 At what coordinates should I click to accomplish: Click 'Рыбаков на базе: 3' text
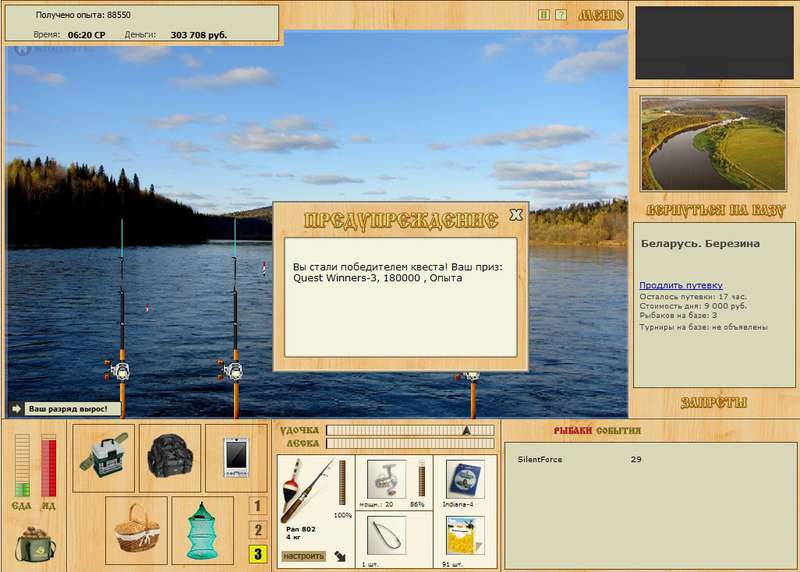coord(678,316)
